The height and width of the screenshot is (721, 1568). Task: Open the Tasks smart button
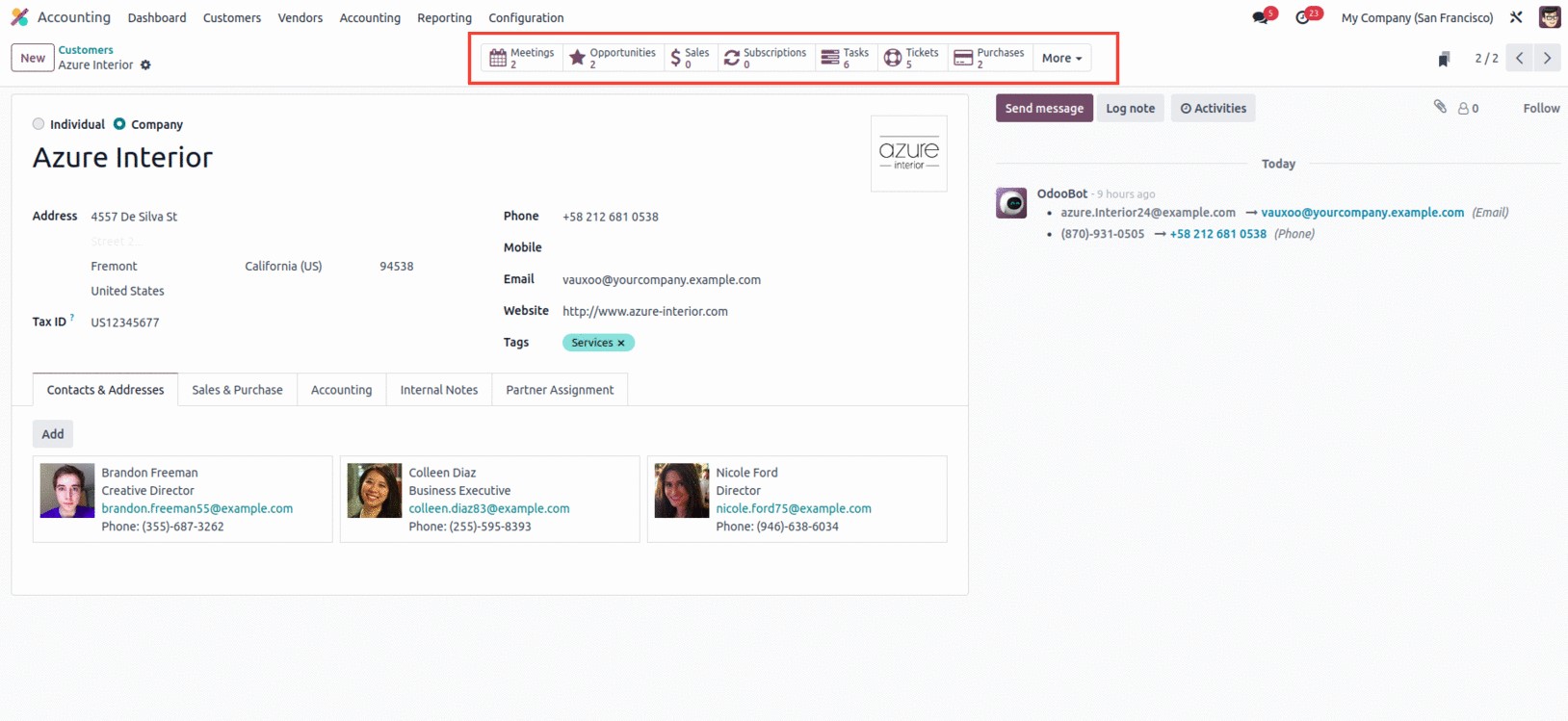846,58
